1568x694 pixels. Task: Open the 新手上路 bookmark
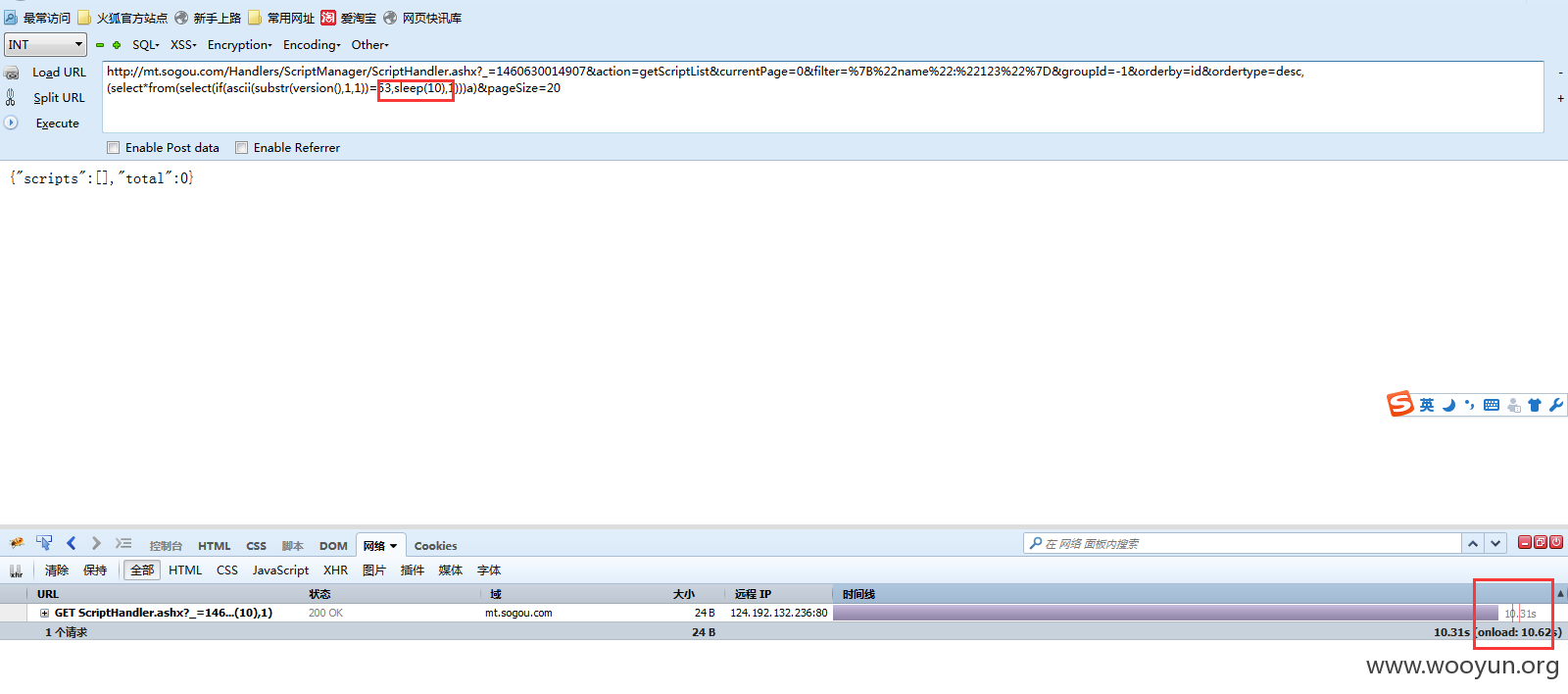[208, 18]
